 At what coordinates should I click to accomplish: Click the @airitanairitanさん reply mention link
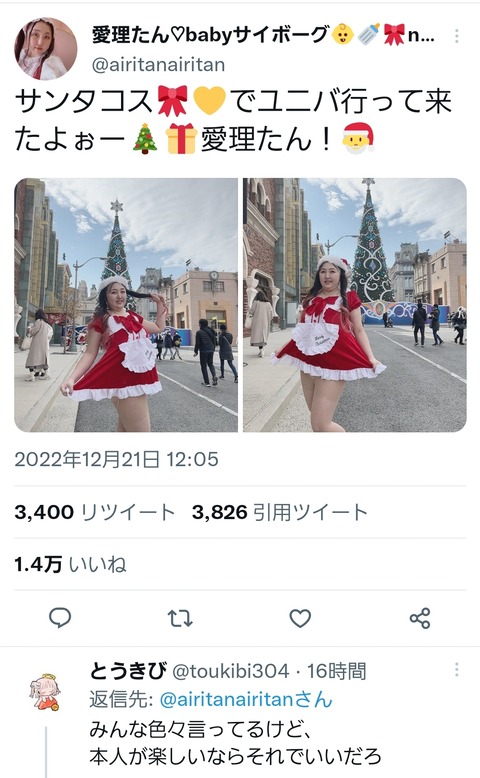(246, 700)
